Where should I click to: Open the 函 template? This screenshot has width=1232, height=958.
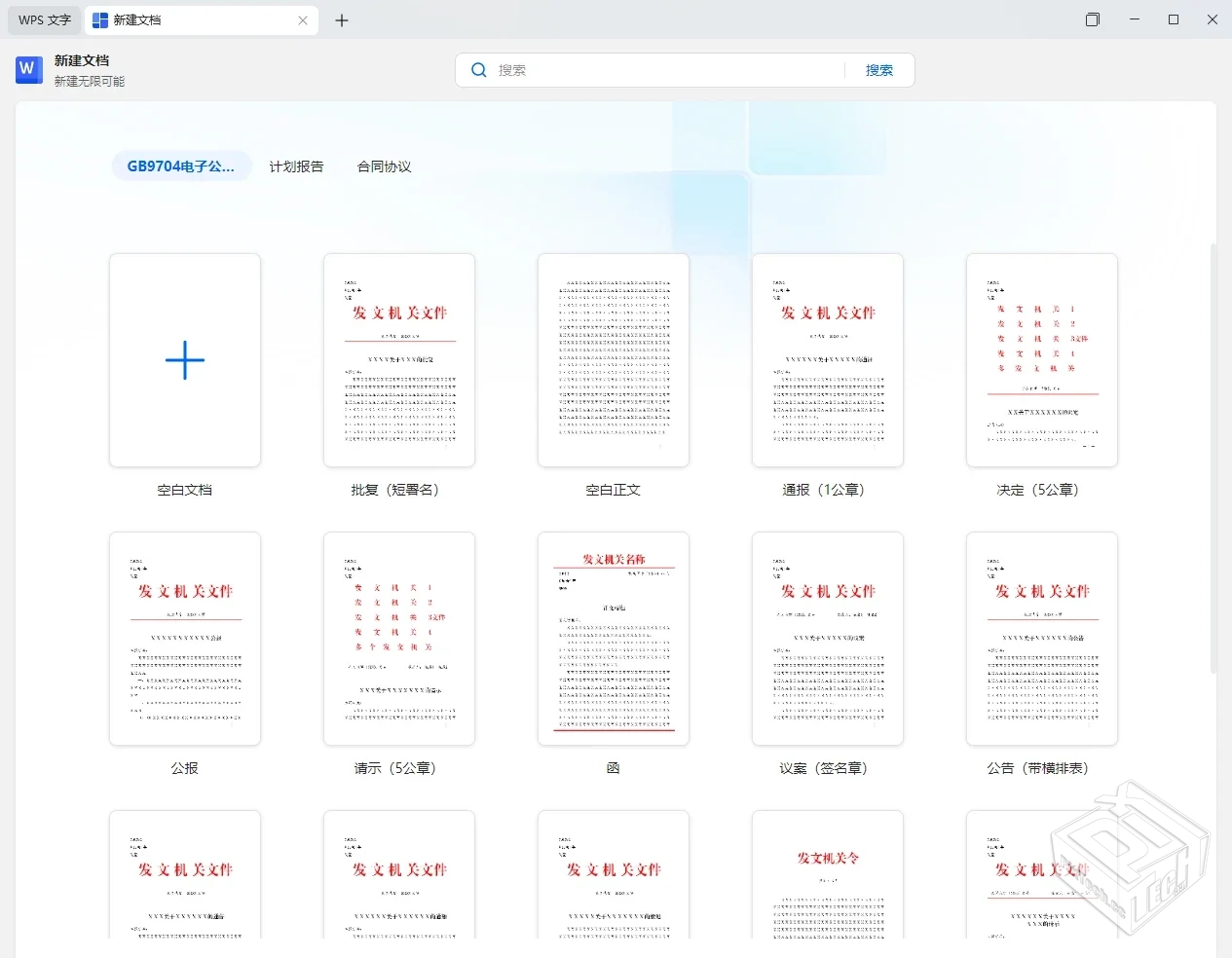point(613,639)
